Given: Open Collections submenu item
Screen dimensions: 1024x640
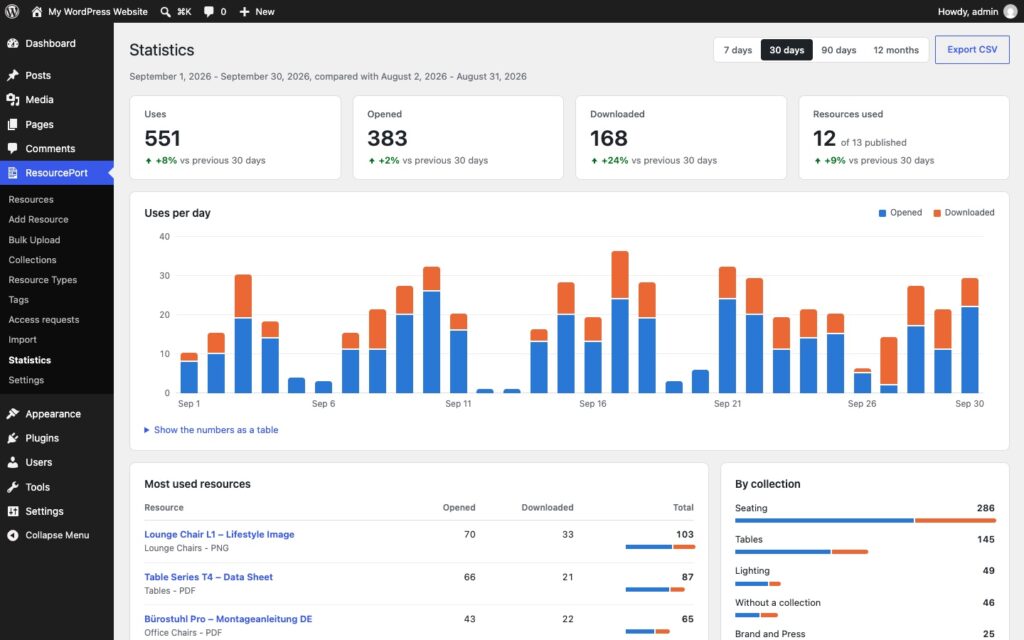Looking at the screenshot, I should pyautogui.click(x=32, y=260).
